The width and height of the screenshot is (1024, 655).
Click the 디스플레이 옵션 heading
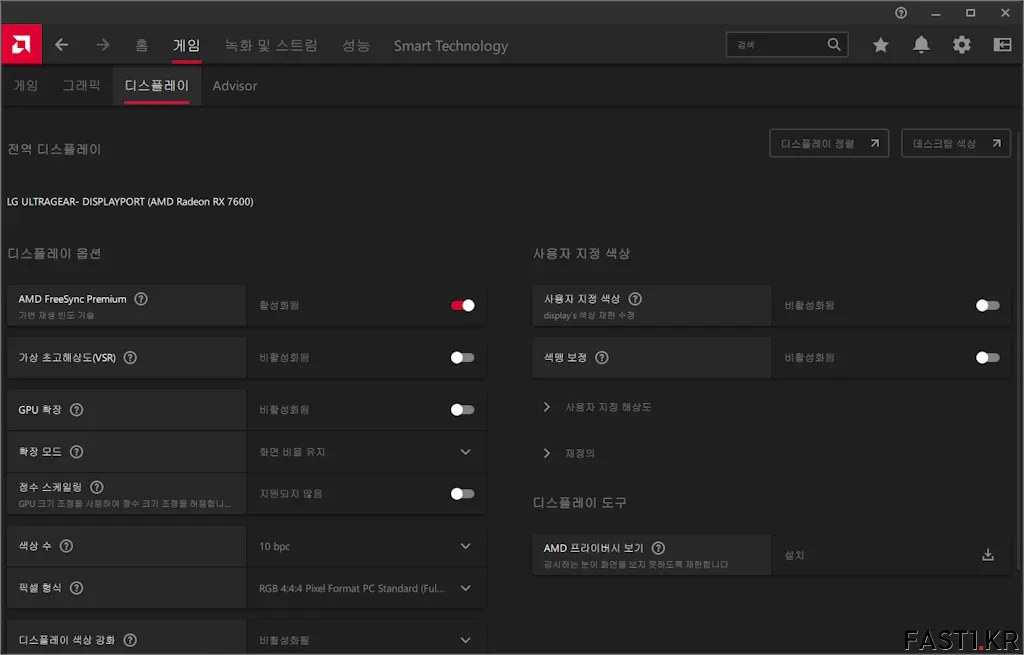[x=54, y=253]
